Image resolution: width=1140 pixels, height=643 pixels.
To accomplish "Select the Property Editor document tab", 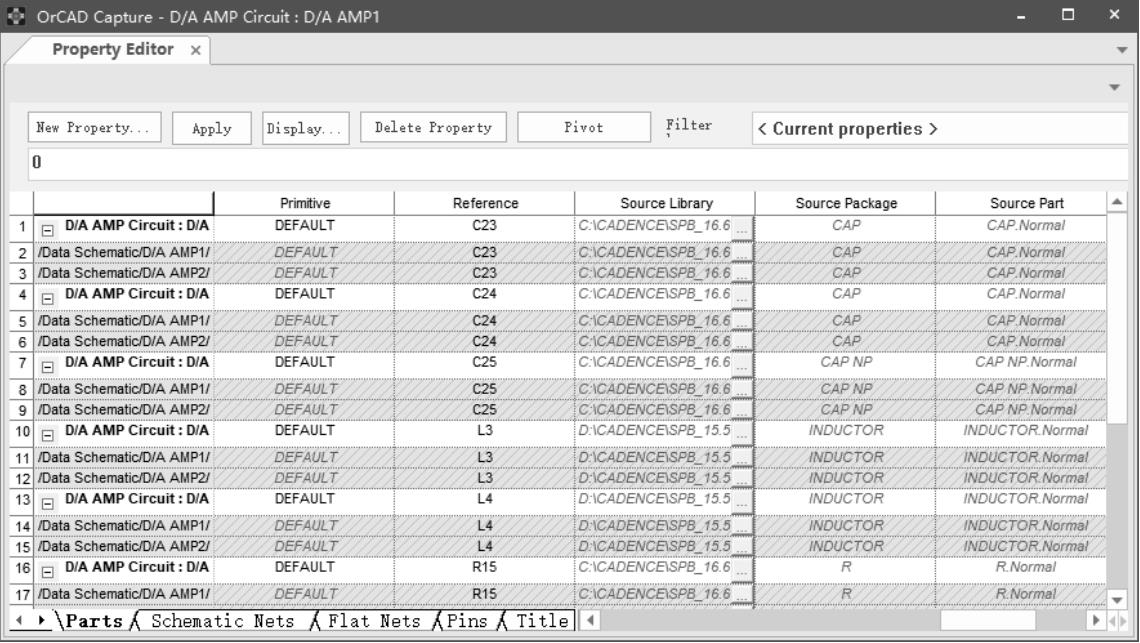I will coord(113,49).
